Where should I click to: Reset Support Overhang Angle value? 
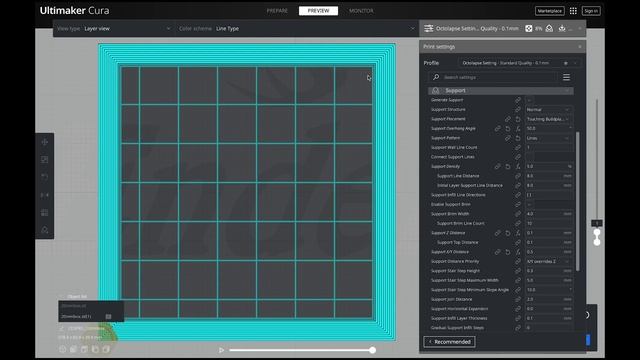coord(508,129)
